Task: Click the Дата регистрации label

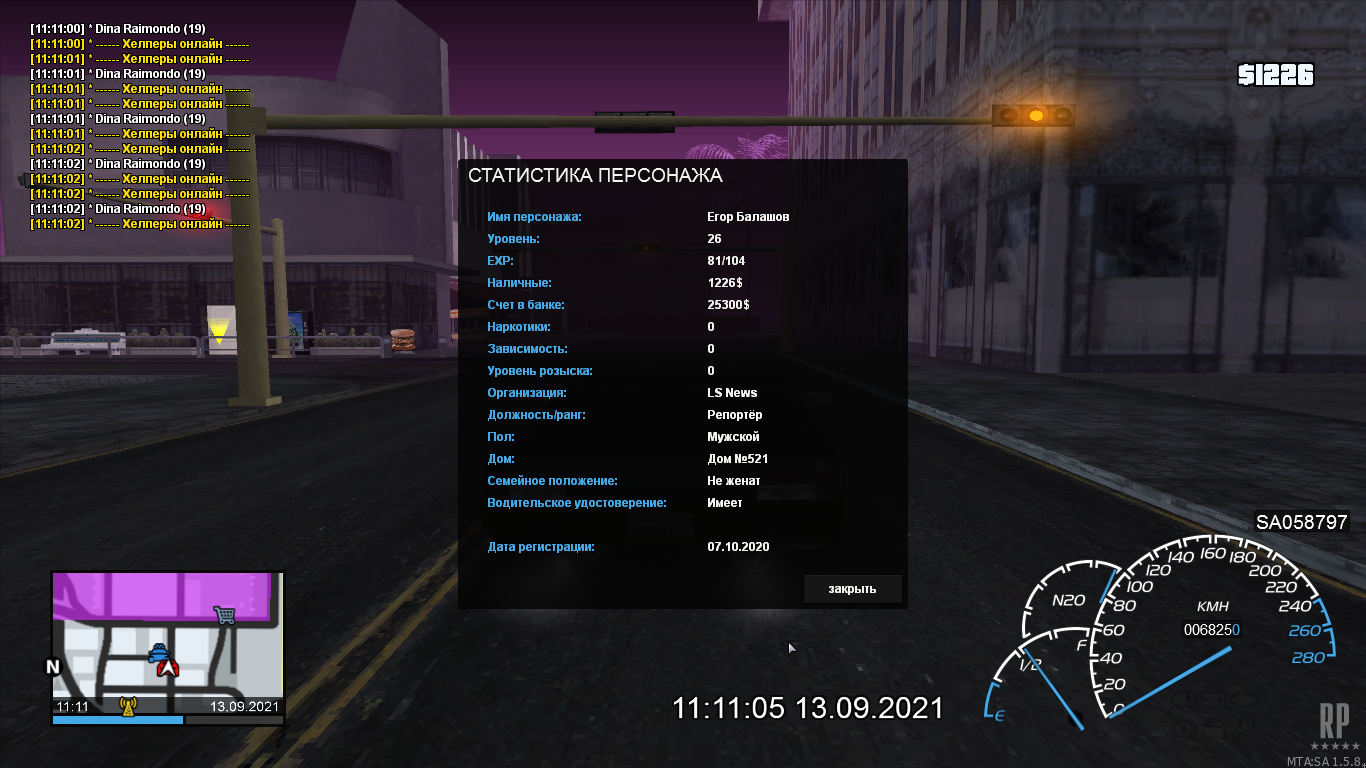Action: point(541,547)
